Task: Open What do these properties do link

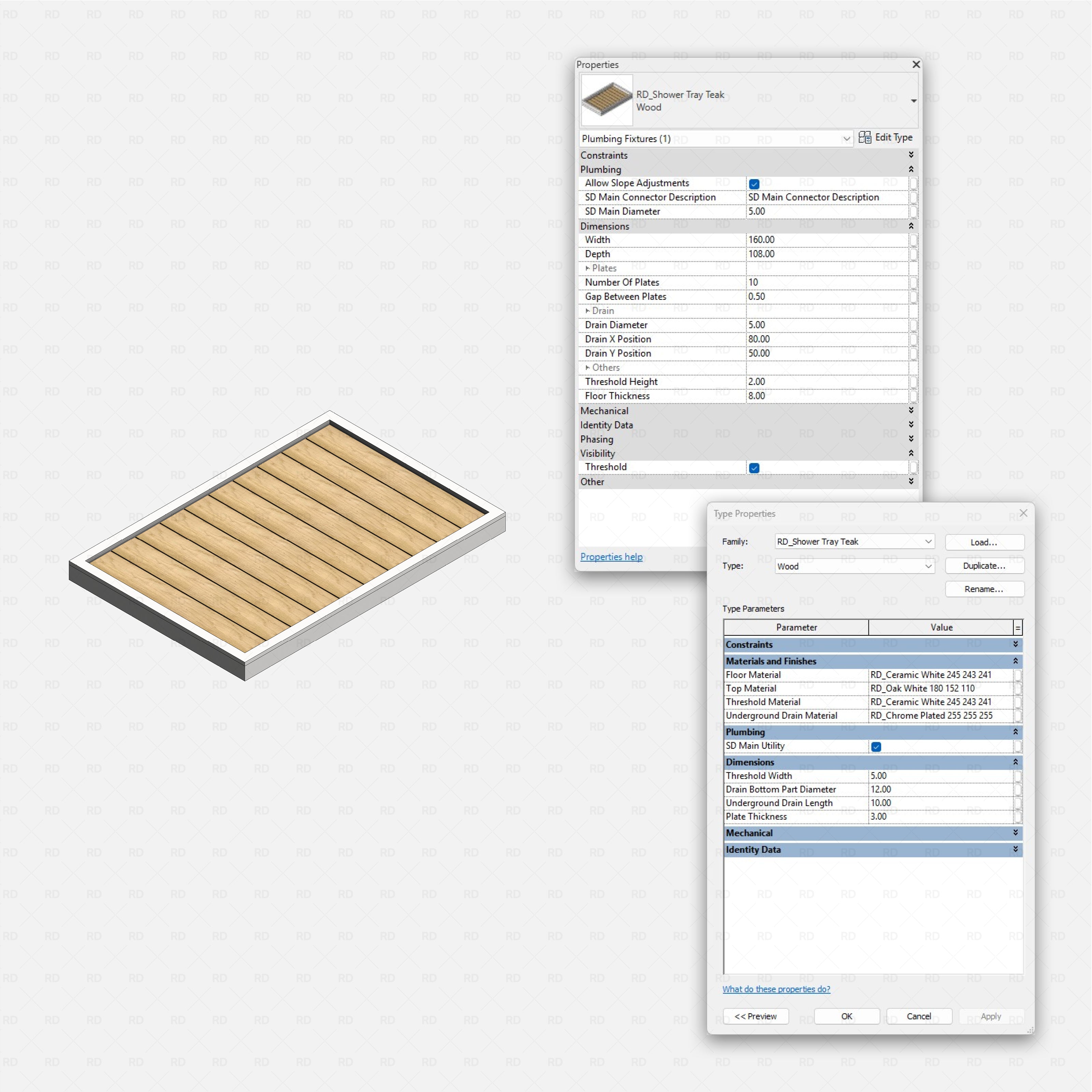Action: (776, 989)
